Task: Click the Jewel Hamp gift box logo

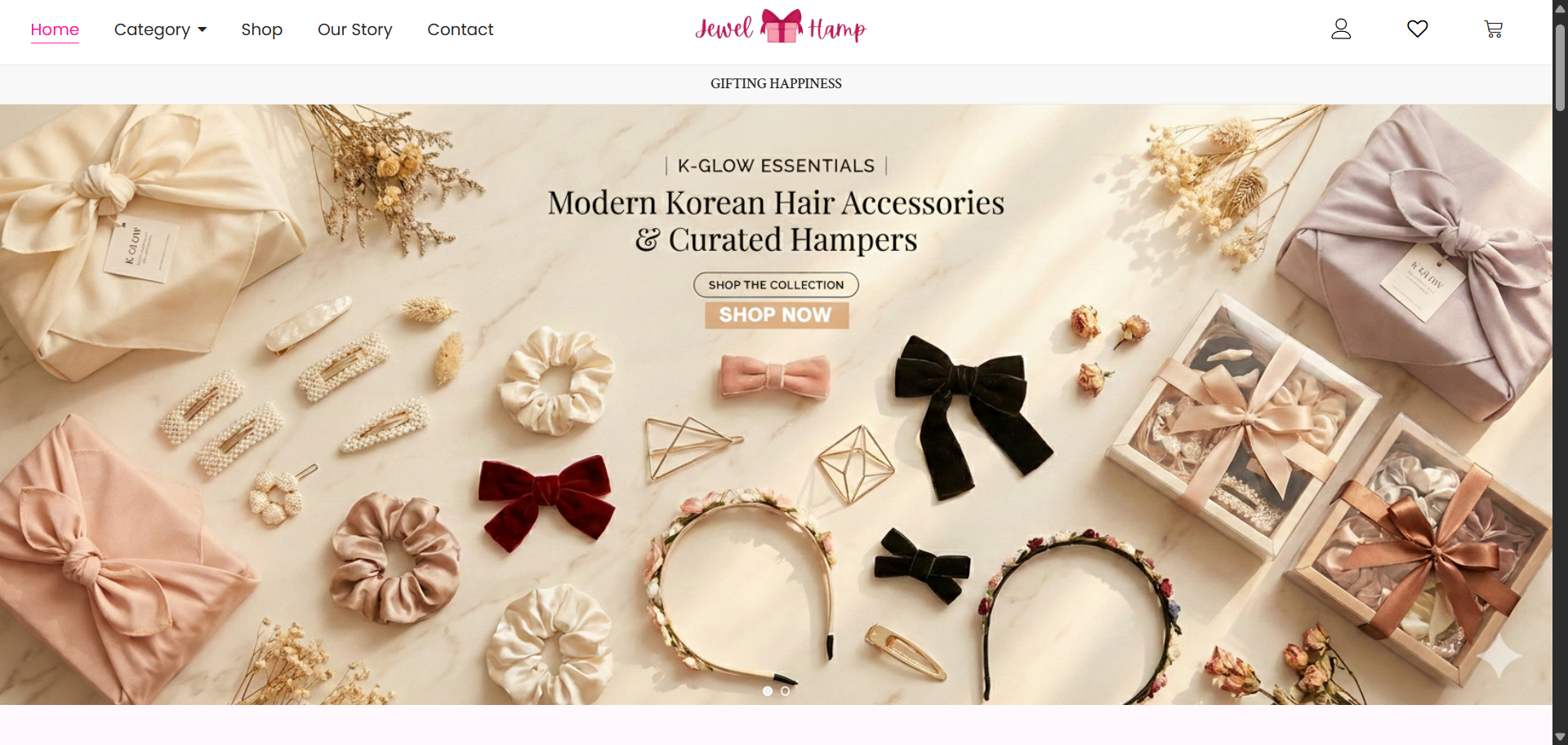Action: (x=780, y=27)
